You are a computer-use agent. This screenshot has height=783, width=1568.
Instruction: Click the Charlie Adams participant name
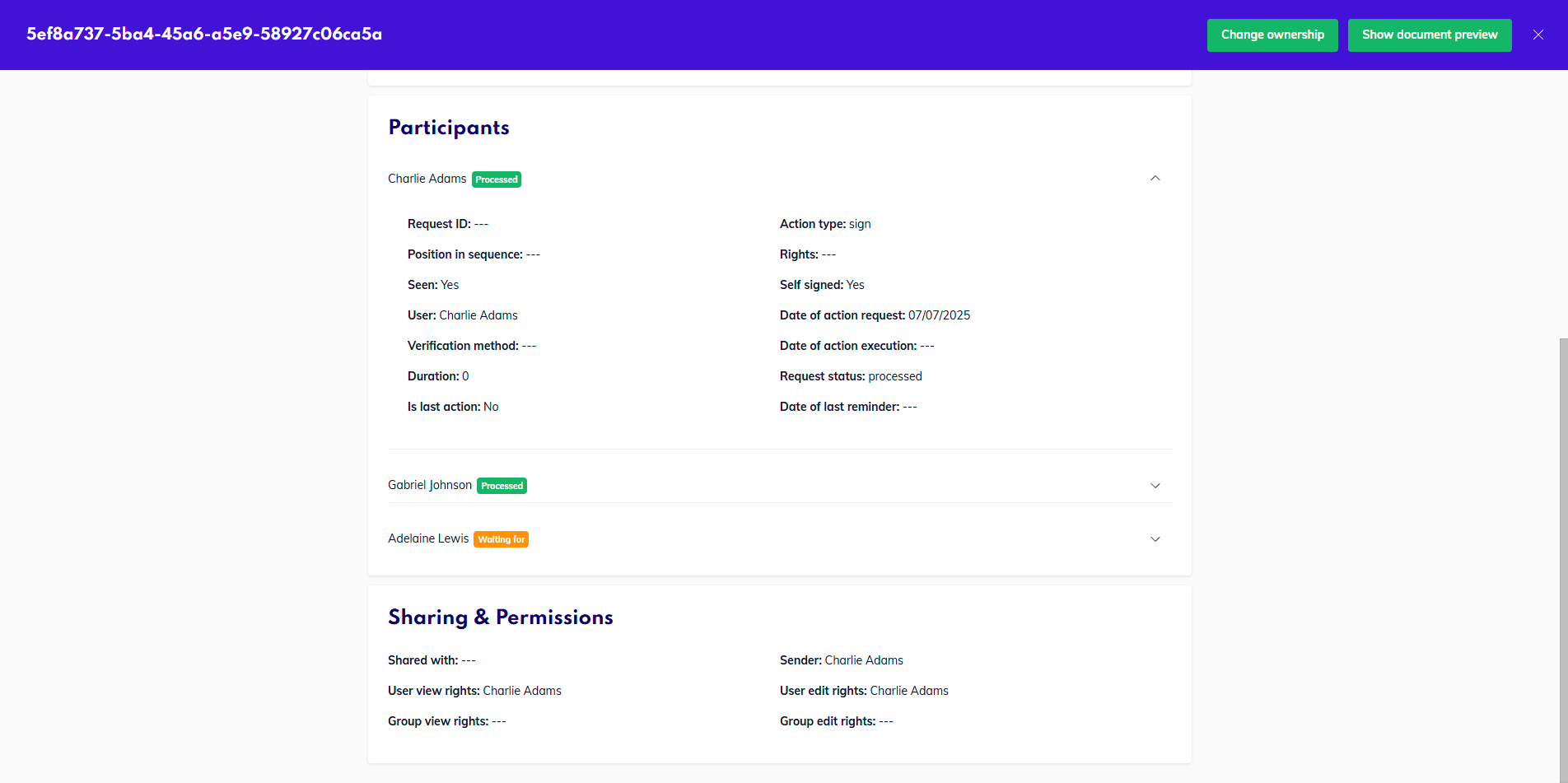[x=427, y=179]
